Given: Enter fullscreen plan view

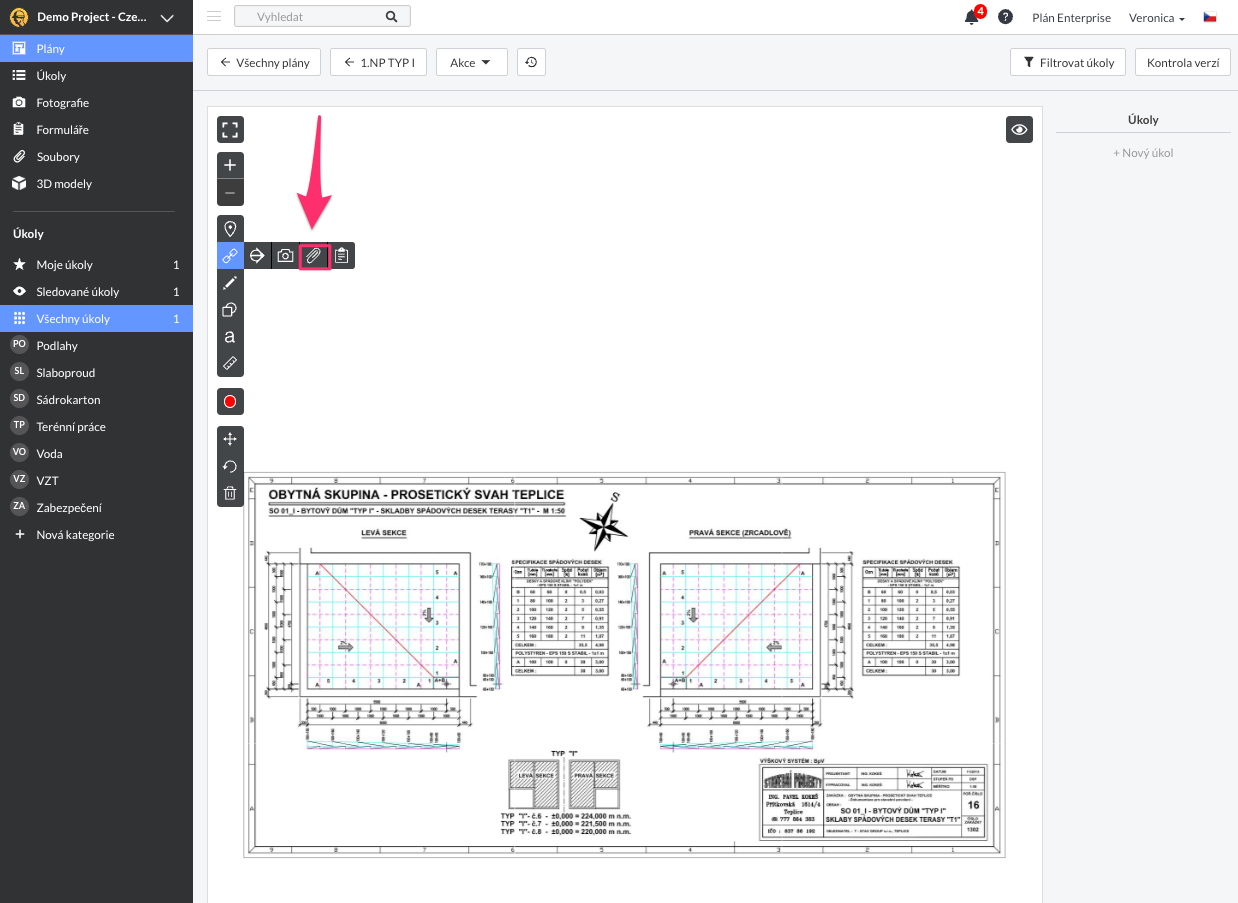Looking at the screenshot, I should 230,130.
